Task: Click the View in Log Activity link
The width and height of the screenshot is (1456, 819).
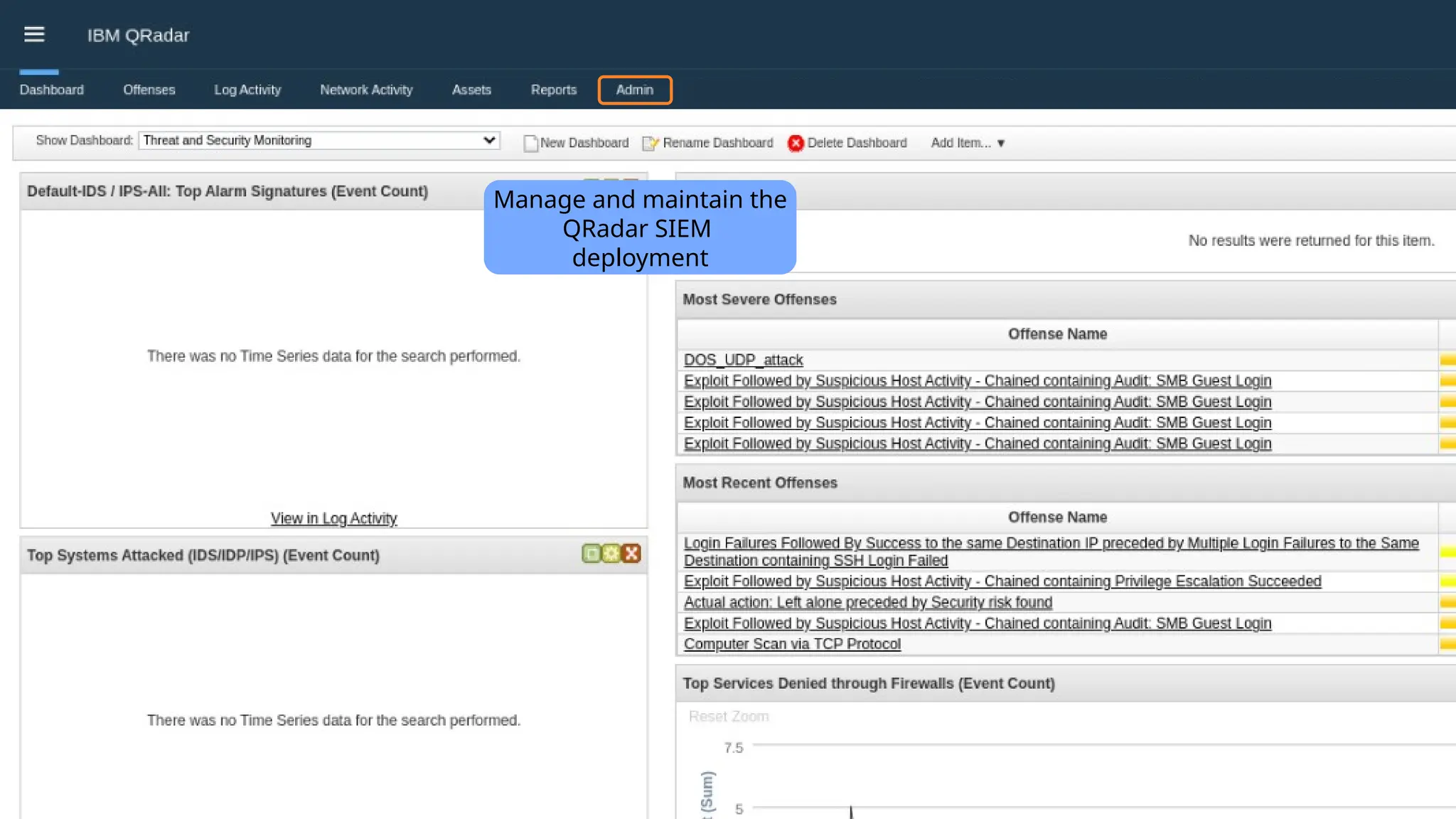Action: [x=333, y=519]
